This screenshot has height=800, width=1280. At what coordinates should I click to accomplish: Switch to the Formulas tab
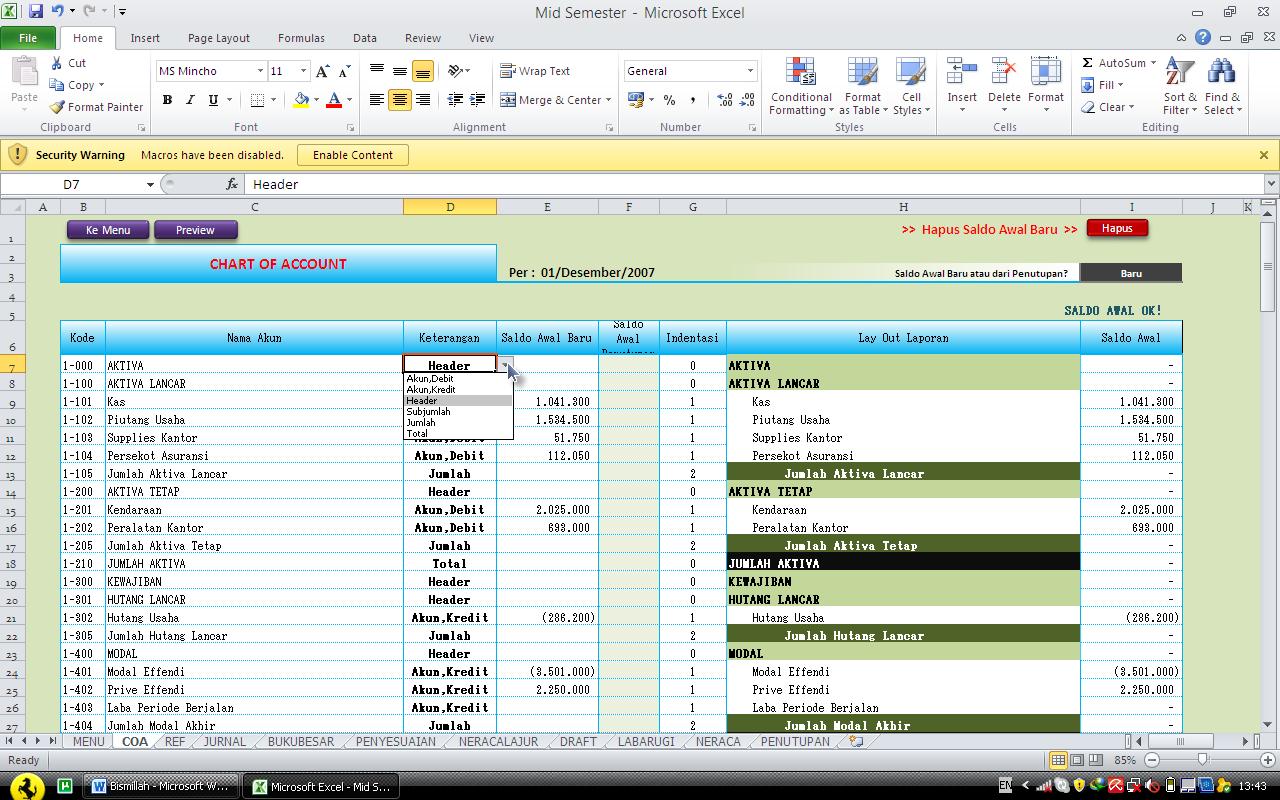click(x=301, y=38)
